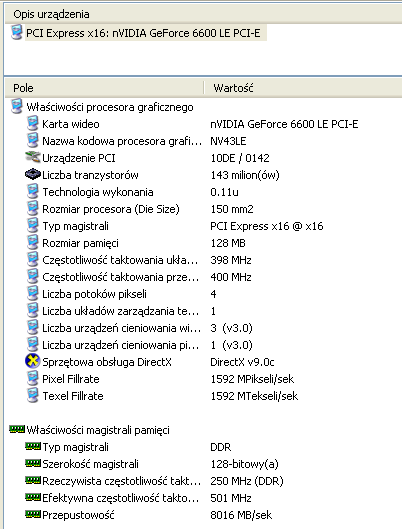Screen dimensions: 402x529
Task: Click the value 1592 MTekseli/sek
Action: click(x=254, y=396)
